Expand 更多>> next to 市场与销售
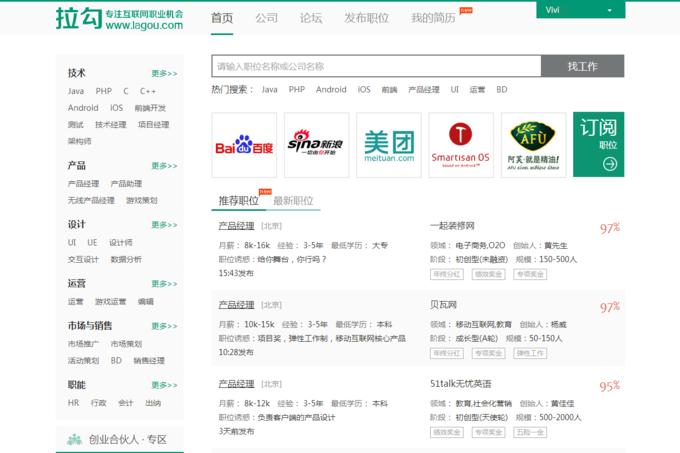The width and height of the screenshot is (680, 453). [164, 326]
